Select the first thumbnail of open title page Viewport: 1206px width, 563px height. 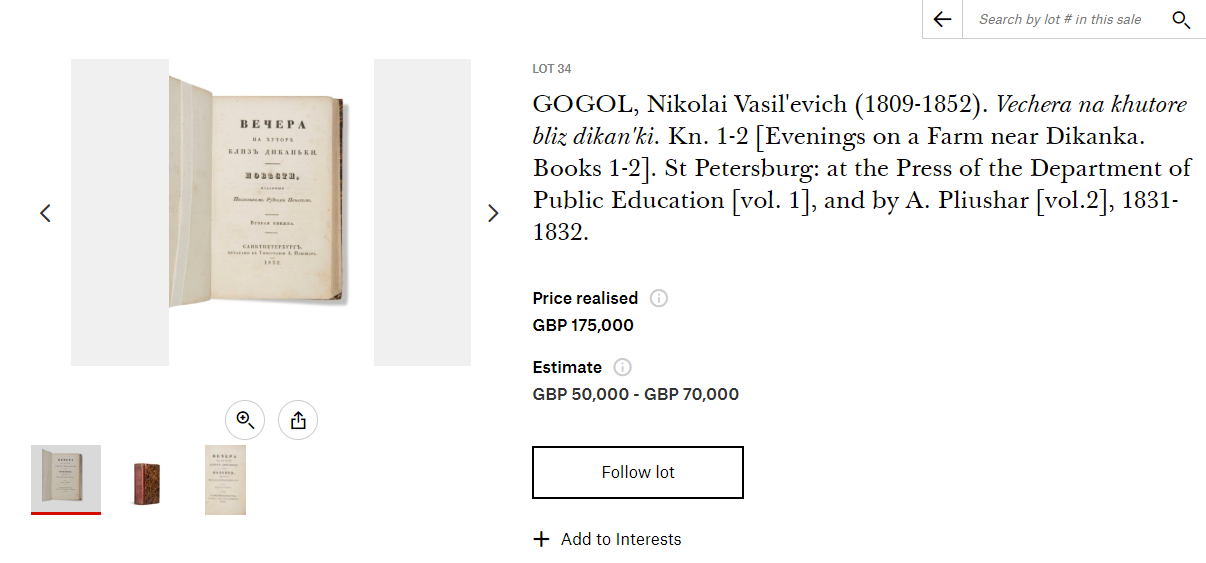pyautogui.click(x=66, y=479)
